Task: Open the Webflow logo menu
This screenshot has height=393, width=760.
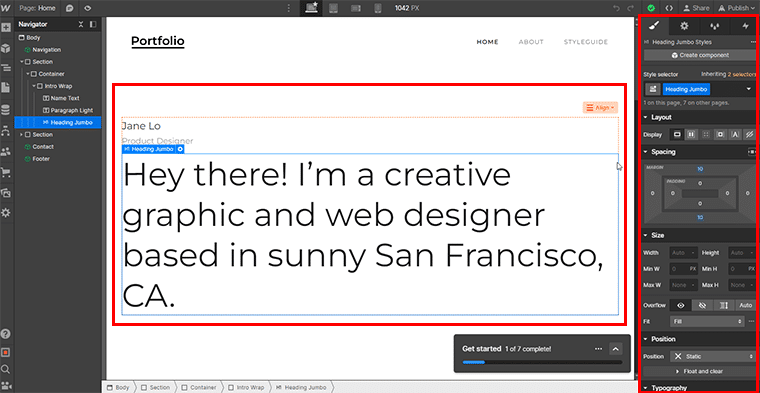Action: tap(6, 8)
